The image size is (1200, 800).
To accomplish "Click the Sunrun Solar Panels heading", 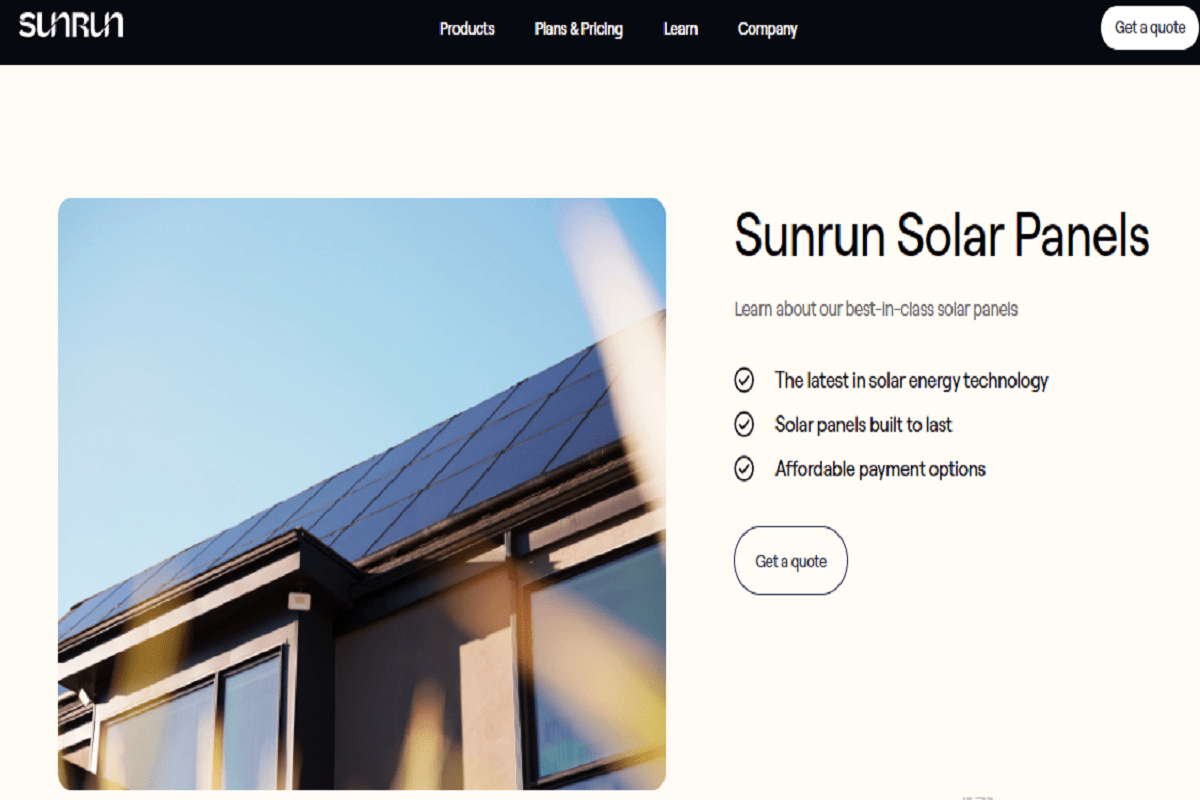I will click(940, 237).
